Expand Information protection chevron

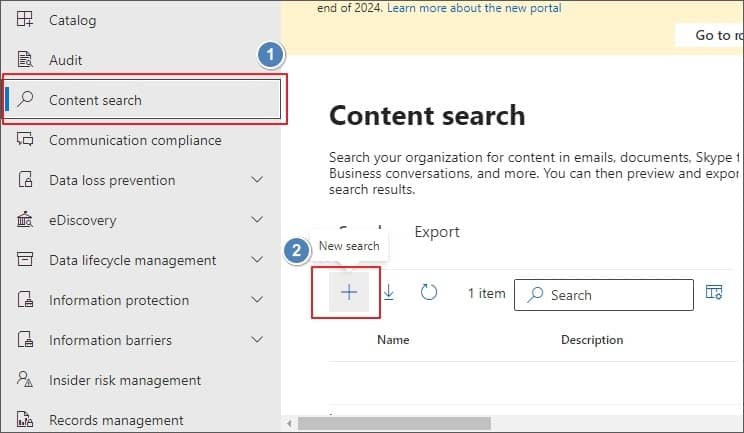[257, 299]
